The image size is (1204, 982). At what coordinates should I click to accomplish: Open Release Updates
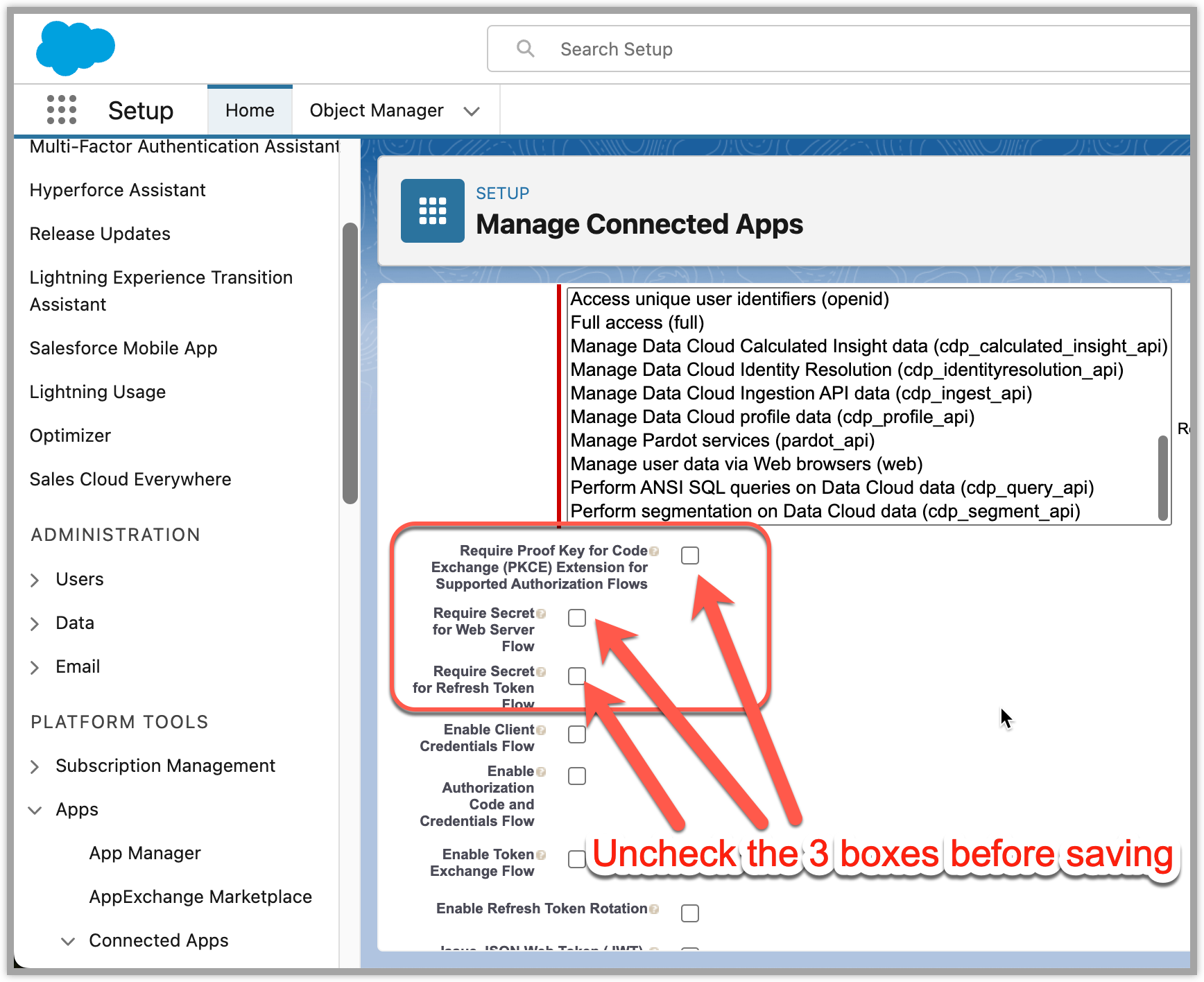click(100, 234)
